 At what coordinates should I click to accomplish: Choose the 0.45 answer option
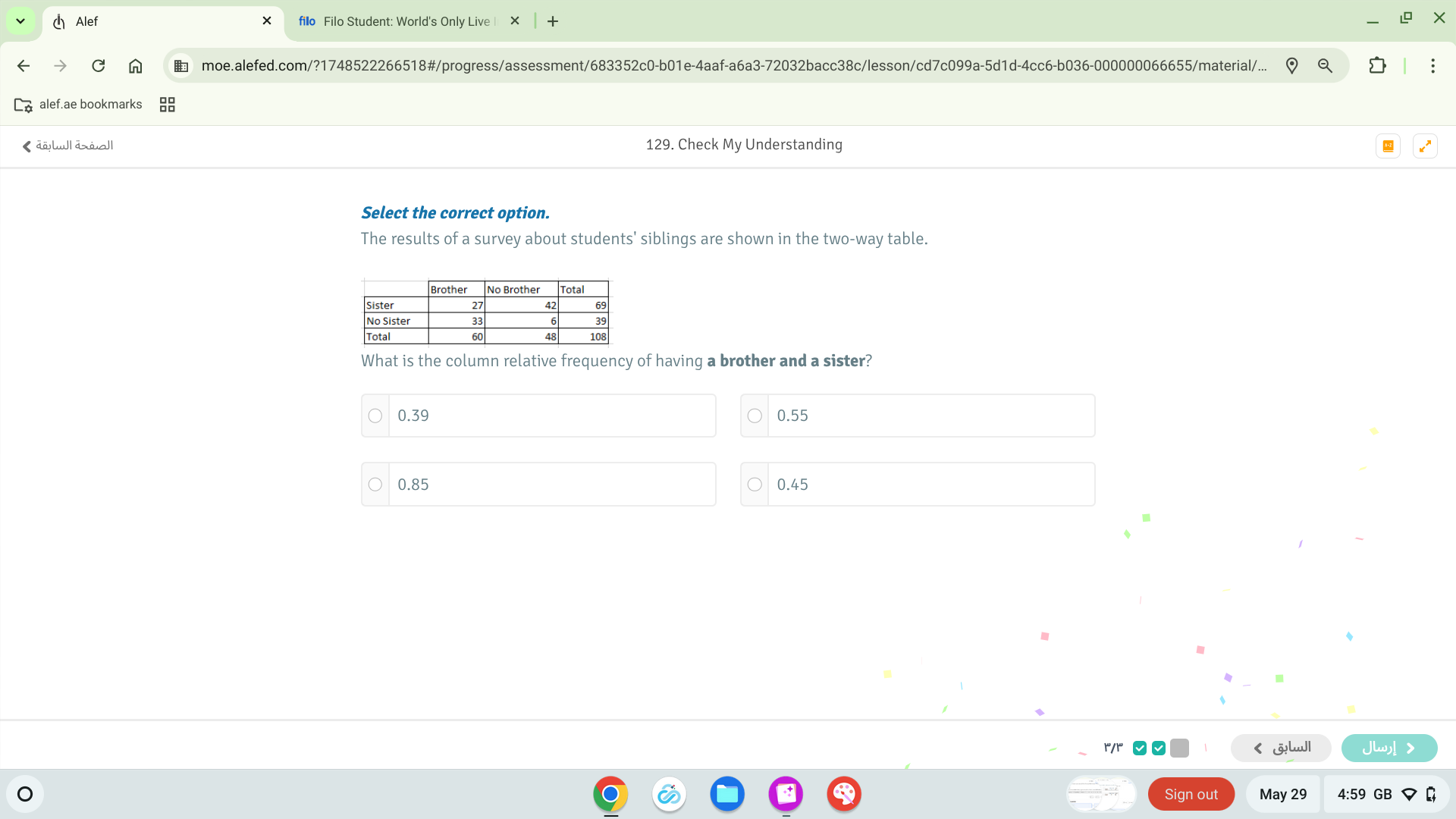pyautogui.click(x=755, y=485)
